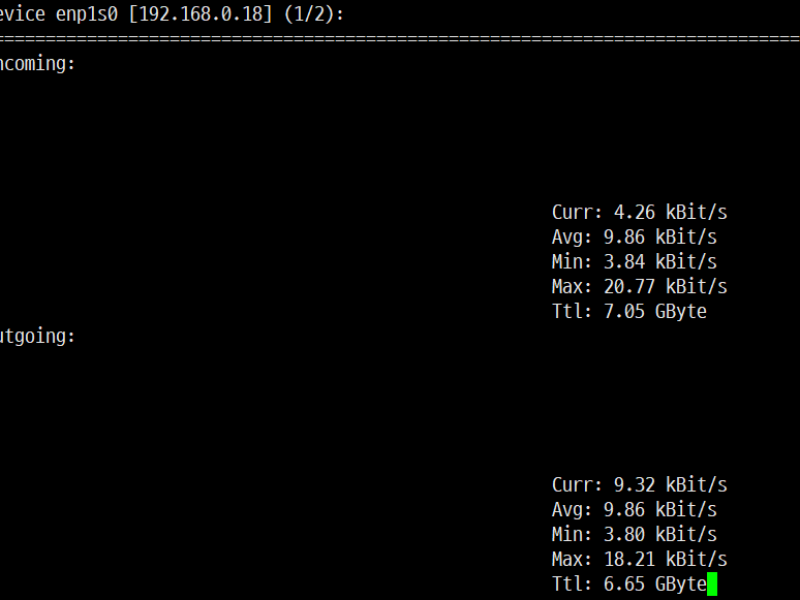Click incoming "Curr: 4.26 kBit/s" value
The image size is (800, 600).
[x=639, y=212]
